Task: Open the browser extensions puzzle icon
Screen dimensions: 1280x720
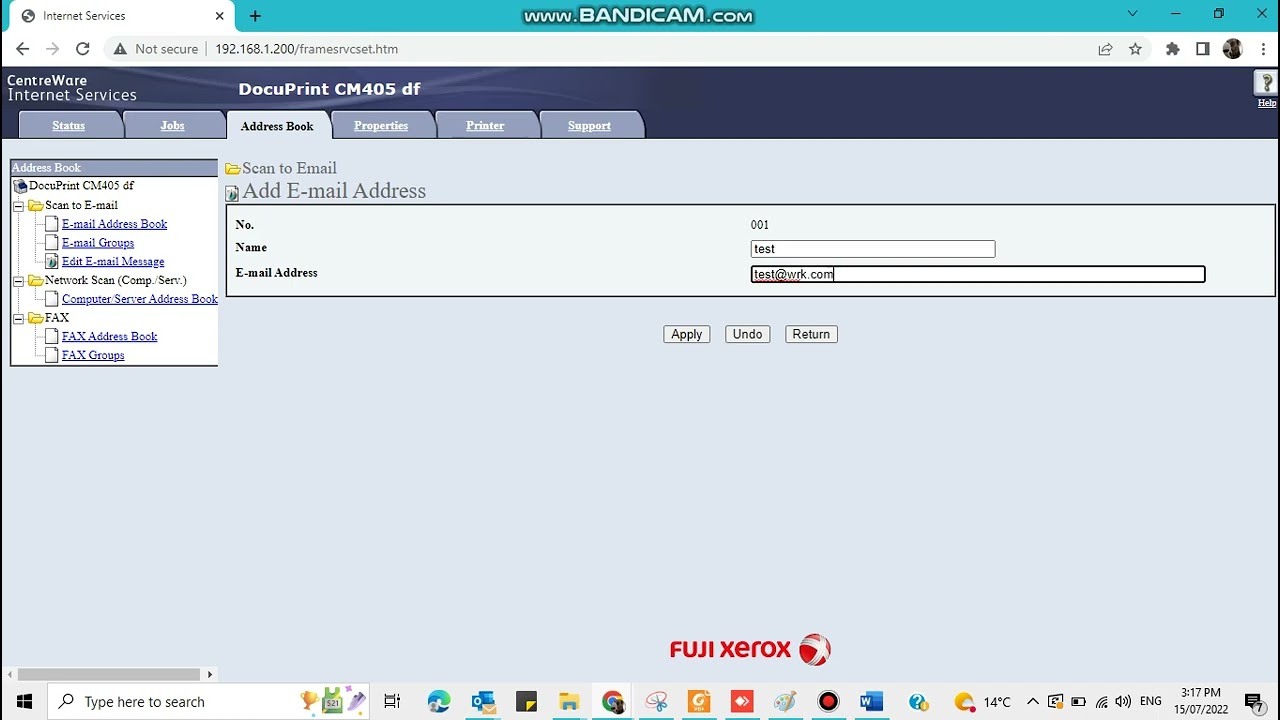Action: pyautogui.click(x=1173, y=49)
